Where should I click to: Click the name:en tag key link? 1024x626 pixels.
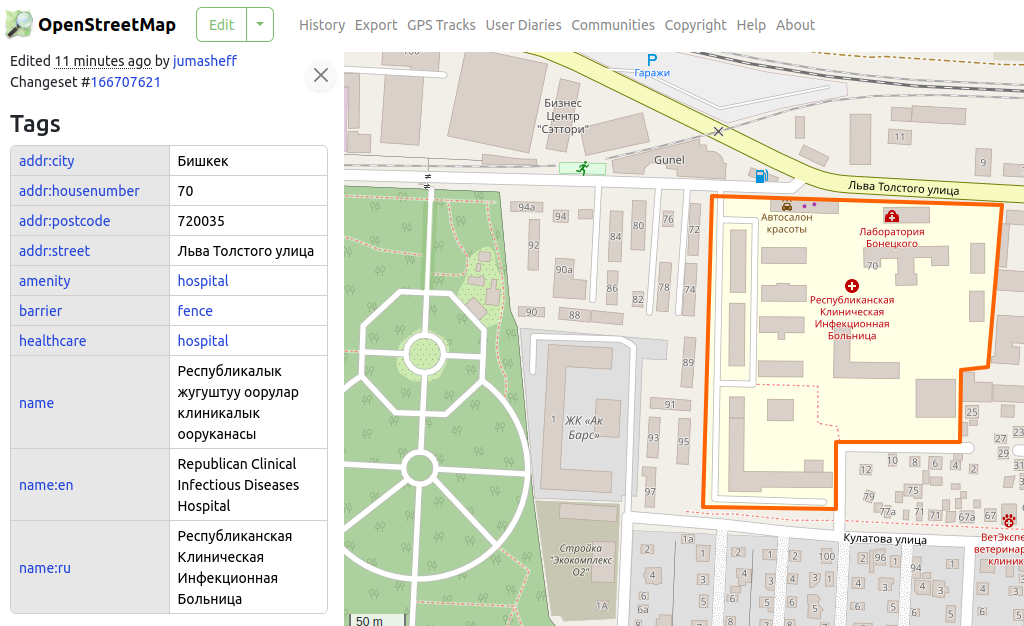46,485
